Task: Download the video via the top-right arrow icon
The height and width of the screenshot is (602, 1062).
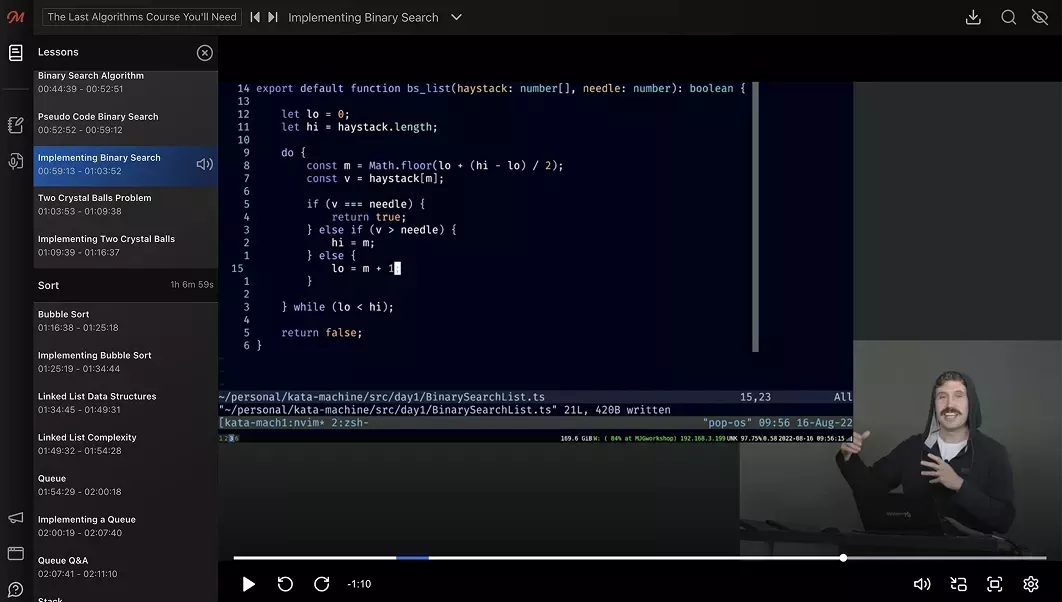Action: [x=972, y=17]
